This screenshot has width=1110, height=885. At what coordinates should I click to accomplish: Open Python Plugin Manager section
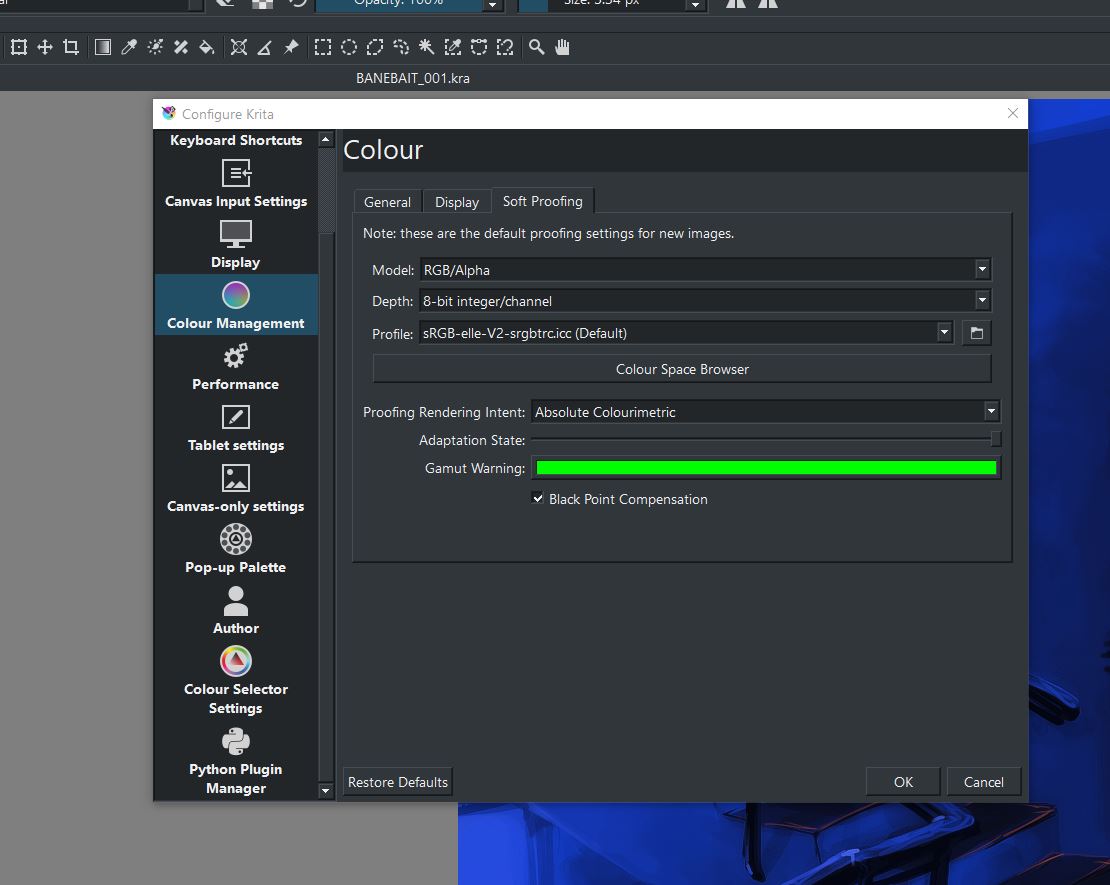point(236,760)
